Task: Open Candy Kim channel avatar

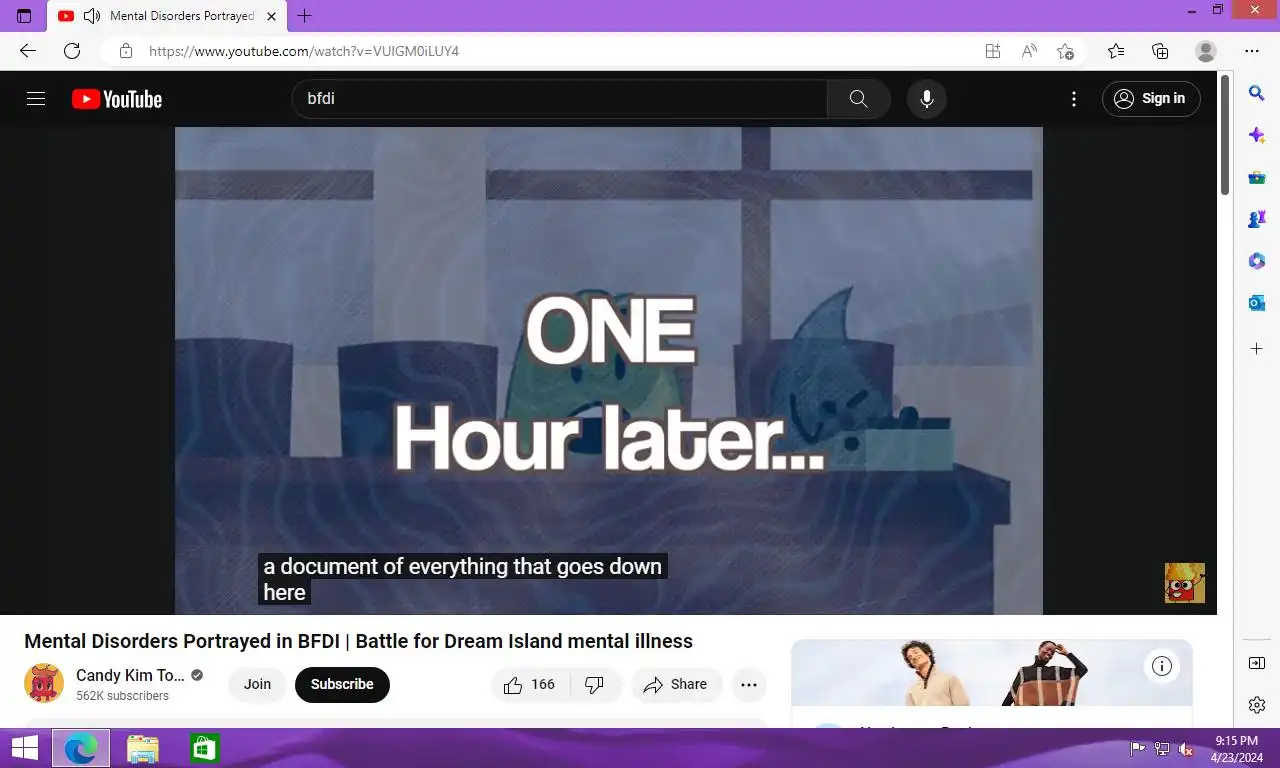Action: [x=44, y=683]
